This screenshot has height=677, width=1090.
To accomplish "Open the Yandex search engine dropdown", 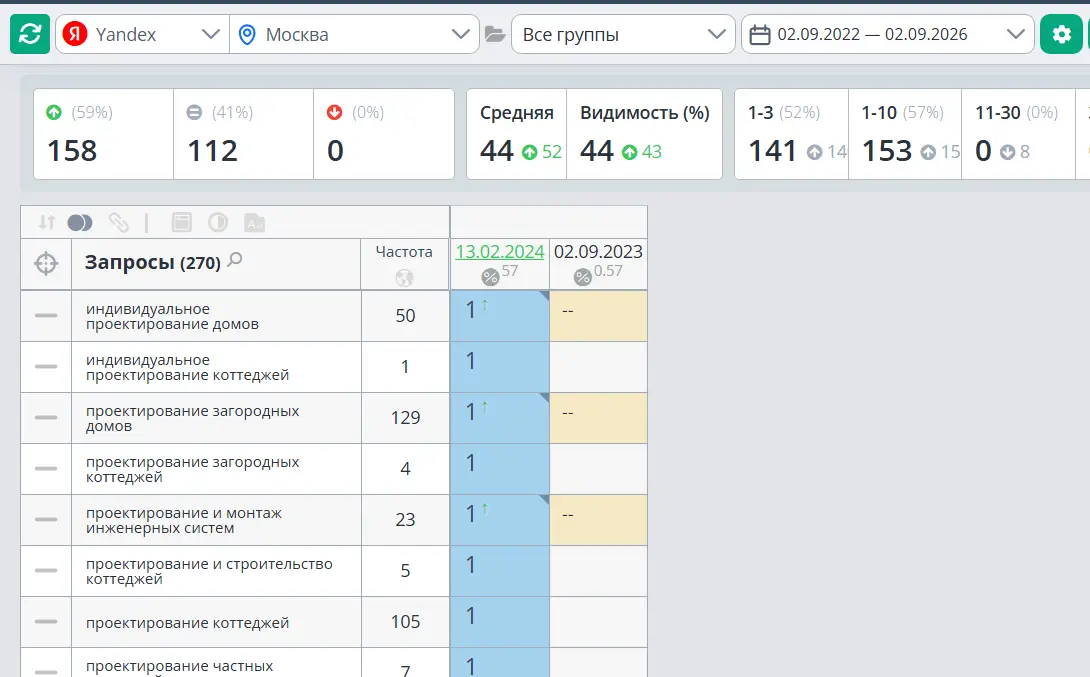I will point(142,34).
